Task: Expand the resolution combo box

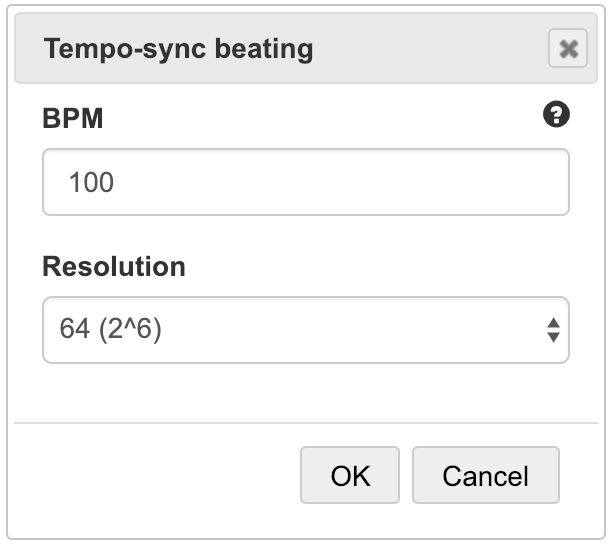Action: [305, 329]
